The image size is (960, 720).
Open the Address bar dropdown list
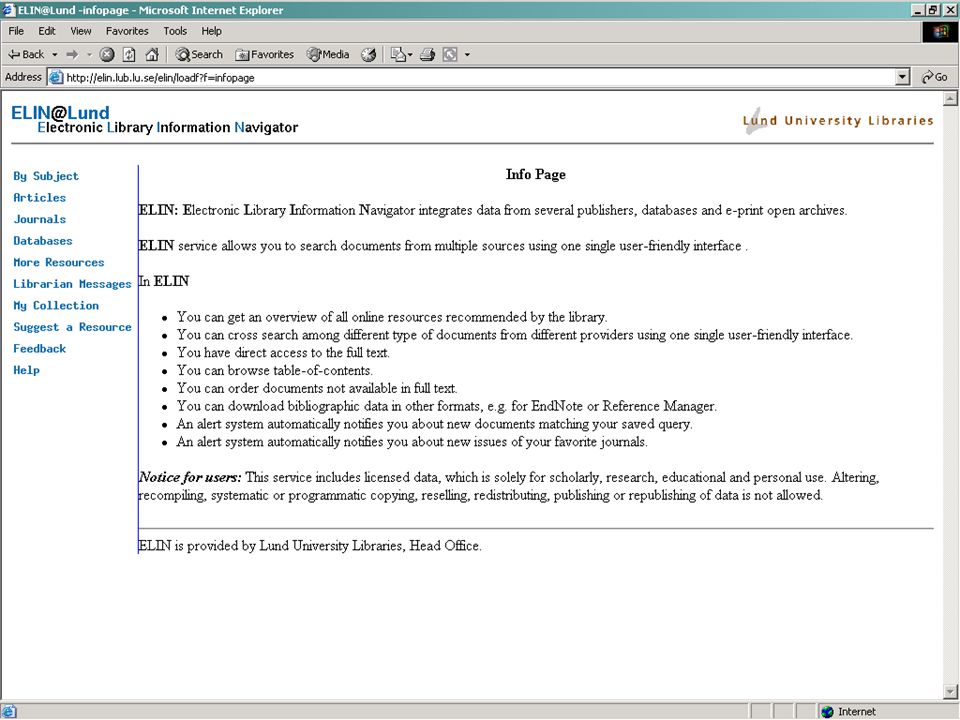pyautogui.click(x=902, y=77)
